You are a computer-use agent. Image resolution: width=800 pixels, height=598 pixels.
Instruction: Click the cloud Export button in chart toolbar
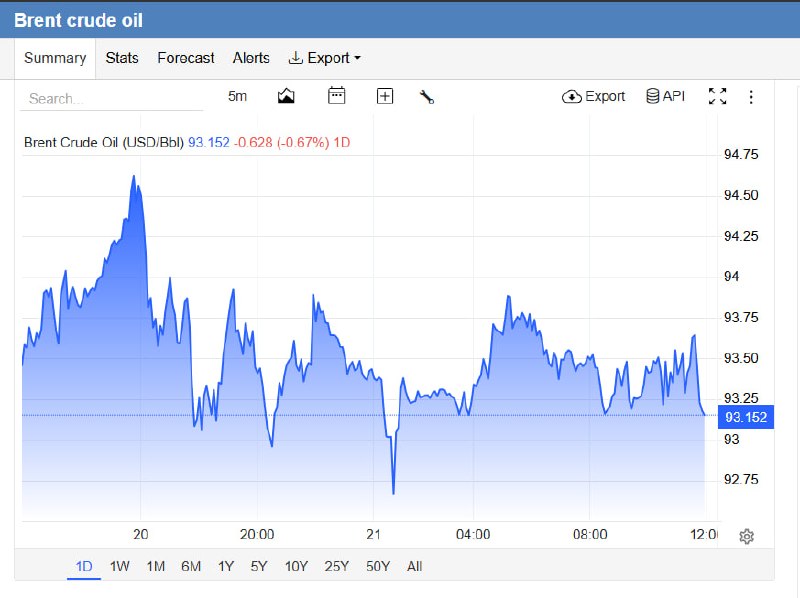click(x=593, y=96)
